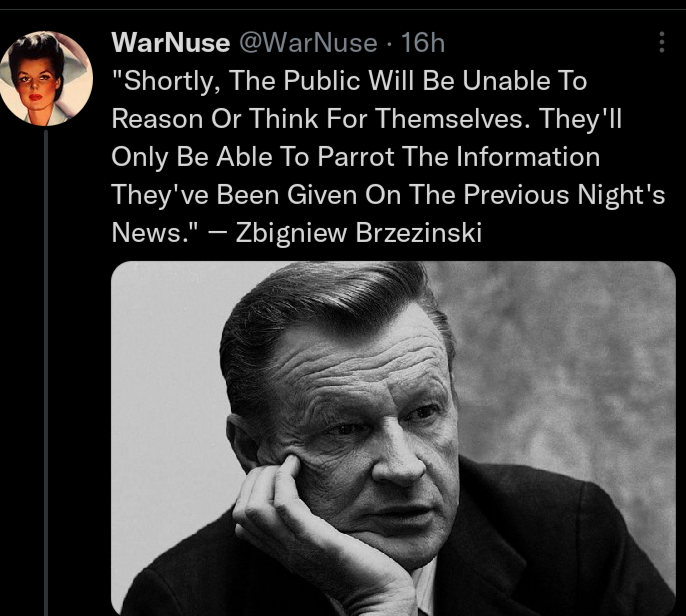Click the 16h timestamp
The width and height of the screenshot is (686, 616).
422,43
